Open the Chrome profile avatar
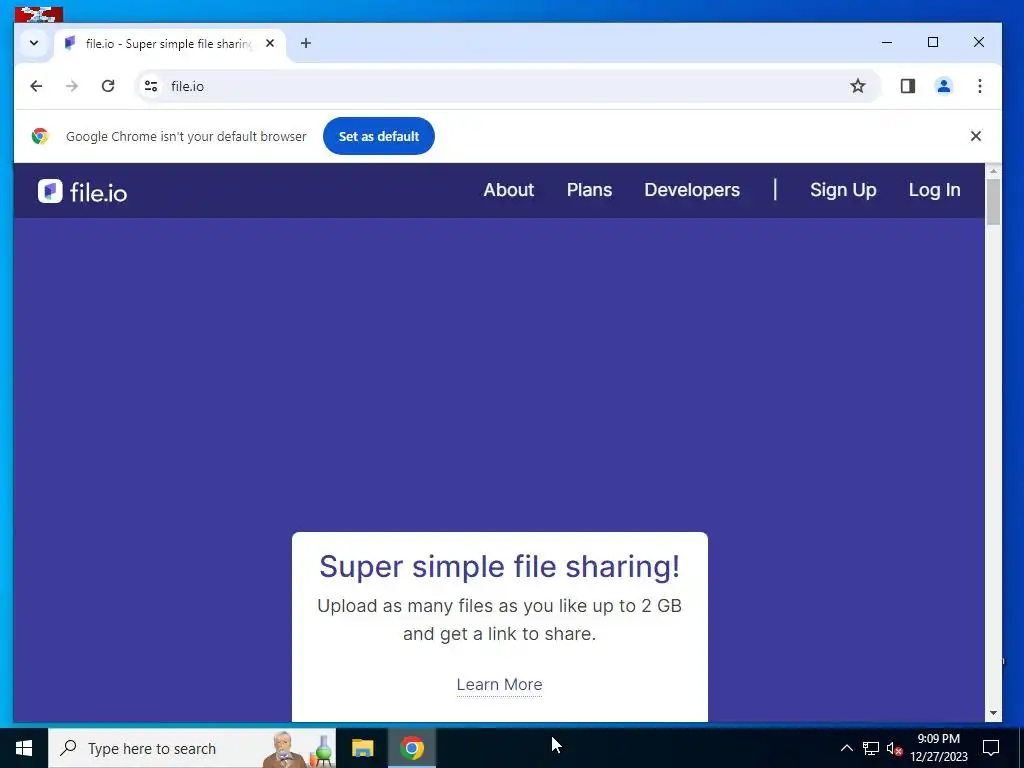The image size is (1024, 768). click(x=944, y=86)
